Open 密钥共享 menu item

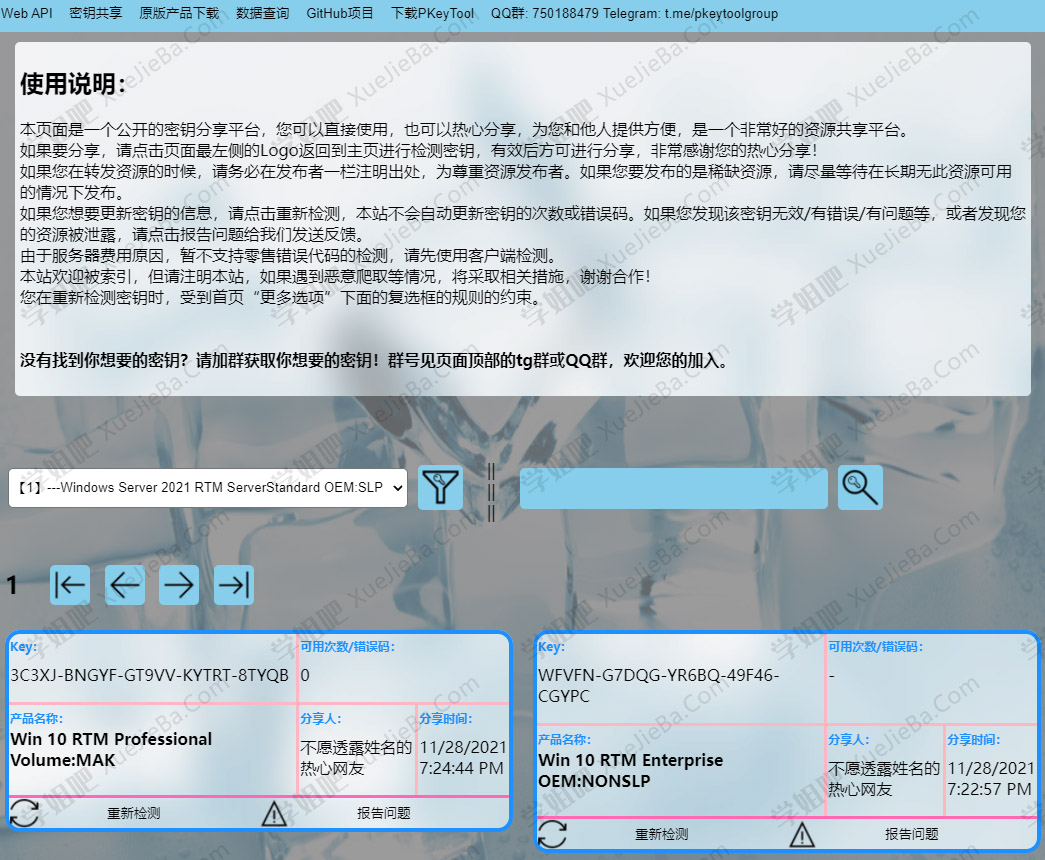click(95, 13)
